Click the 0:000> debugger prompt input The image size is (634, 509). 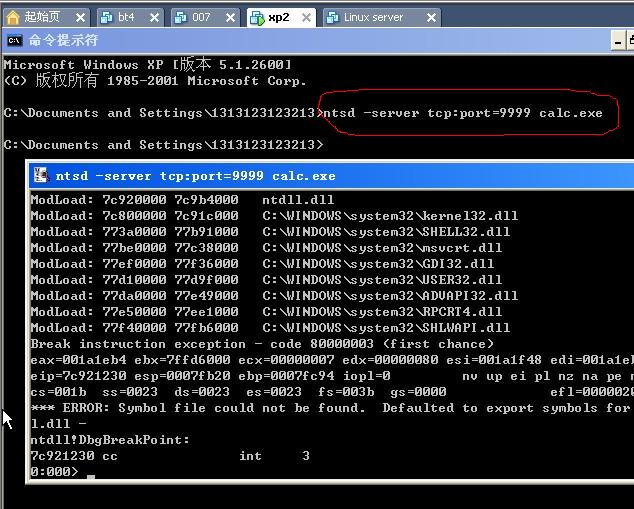point(63,471)
